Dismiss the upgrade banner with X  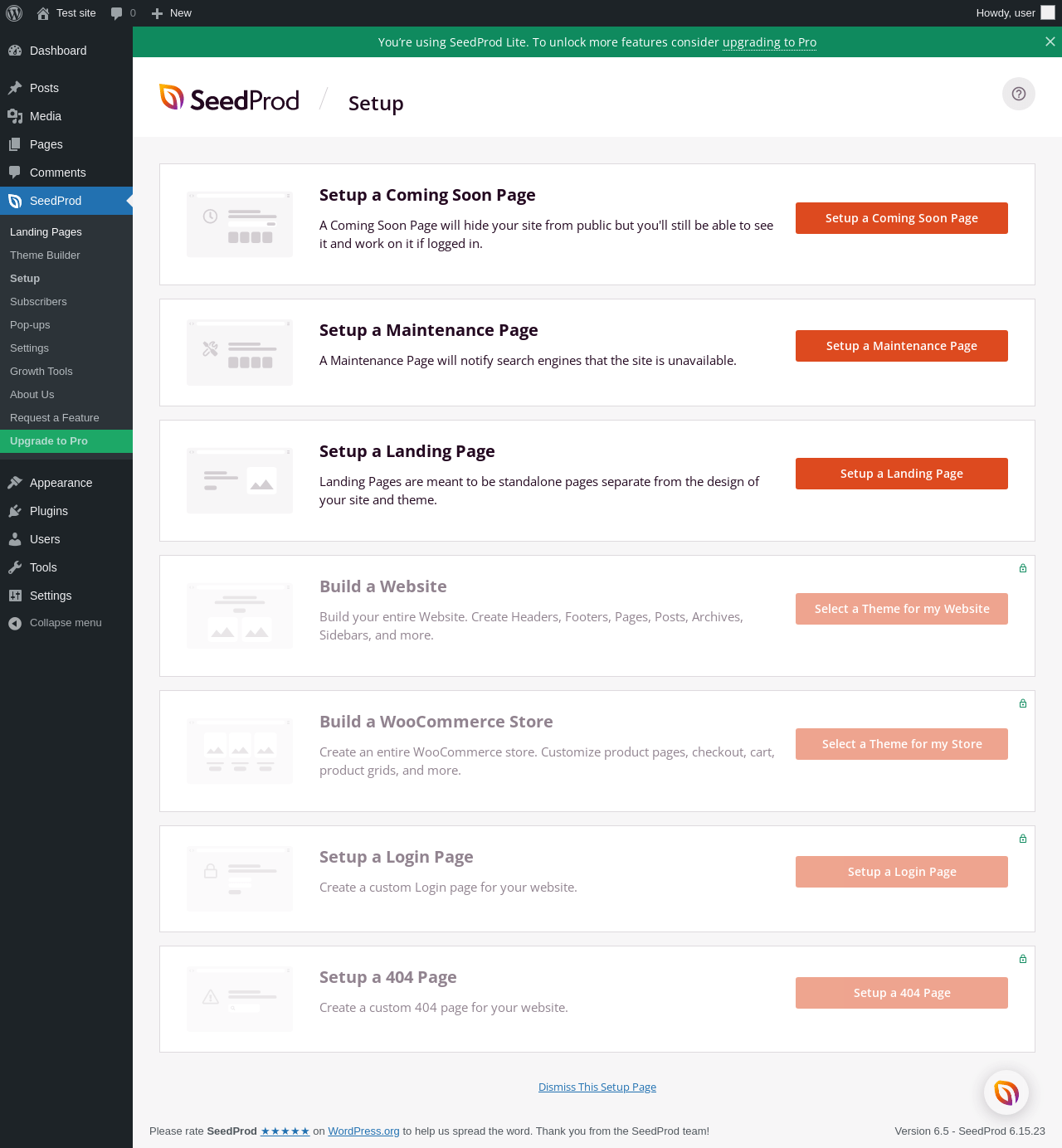1050,41
